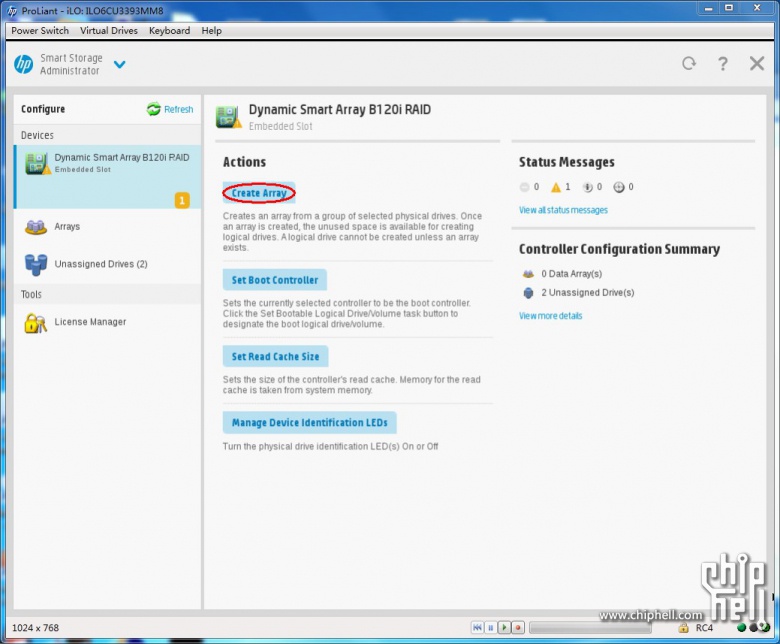Click the green Refresh arrows icon
Image resolution: width=780 pixels, height=644 pixels.
[x=153, y=109]
